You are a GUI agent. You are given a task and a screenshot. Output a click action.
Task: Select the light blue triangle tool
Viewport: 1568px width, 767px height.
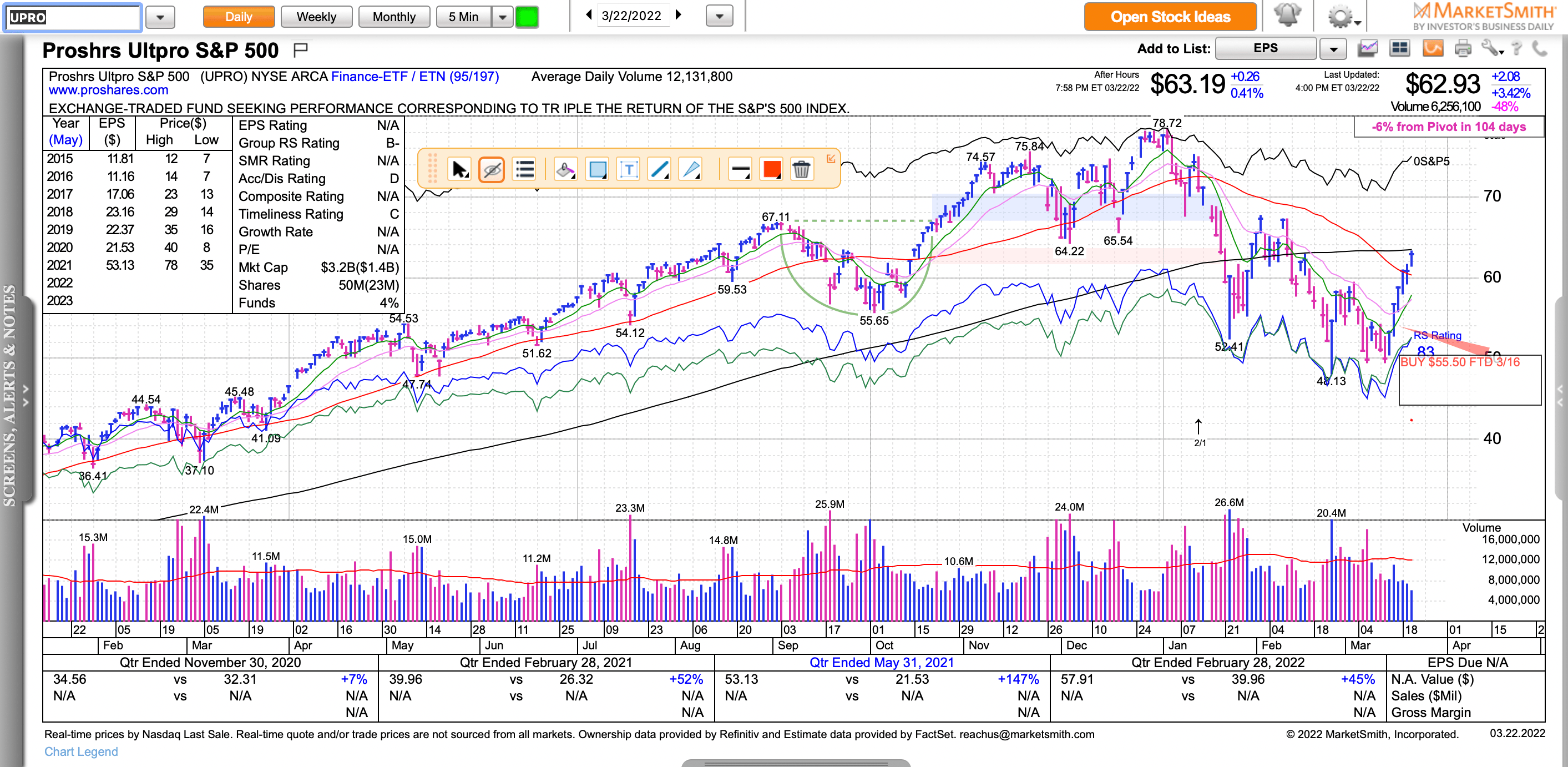[x=691, y=169]
